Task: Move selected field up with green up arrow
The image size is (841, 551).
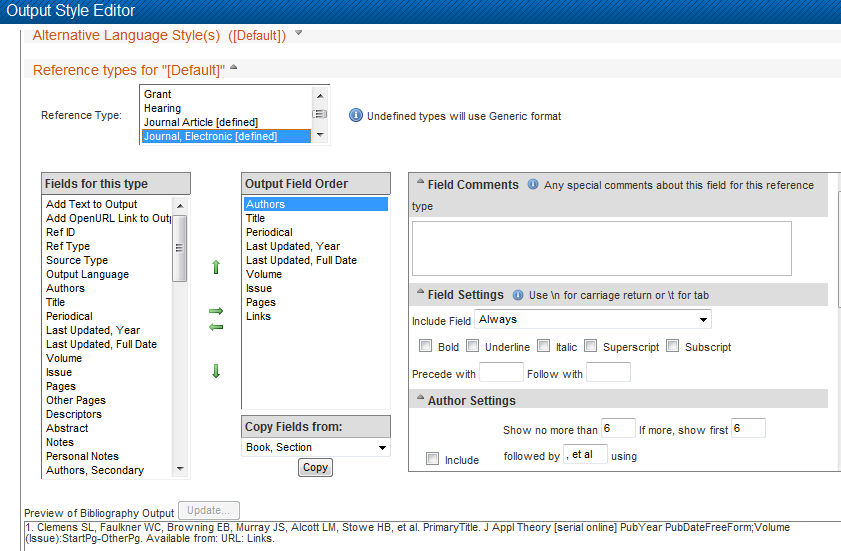Action: pos(216,267)
